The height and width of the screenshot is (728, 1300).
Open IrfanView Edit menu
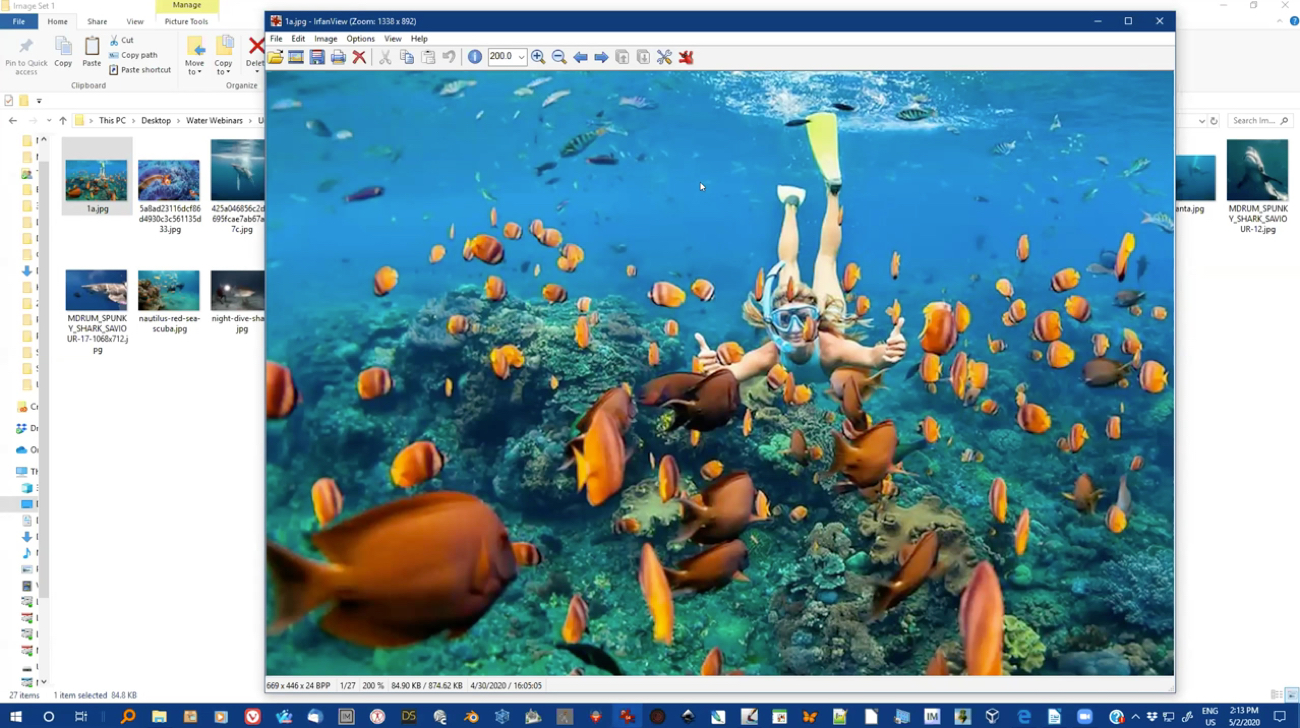coord(298,39)
